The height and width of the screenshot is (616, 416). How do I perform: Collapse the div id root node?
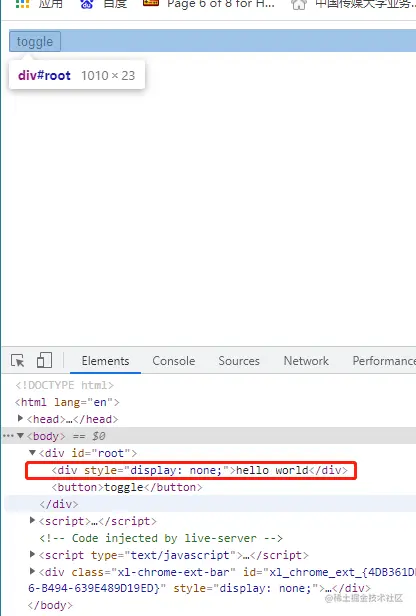pos(33,453)
